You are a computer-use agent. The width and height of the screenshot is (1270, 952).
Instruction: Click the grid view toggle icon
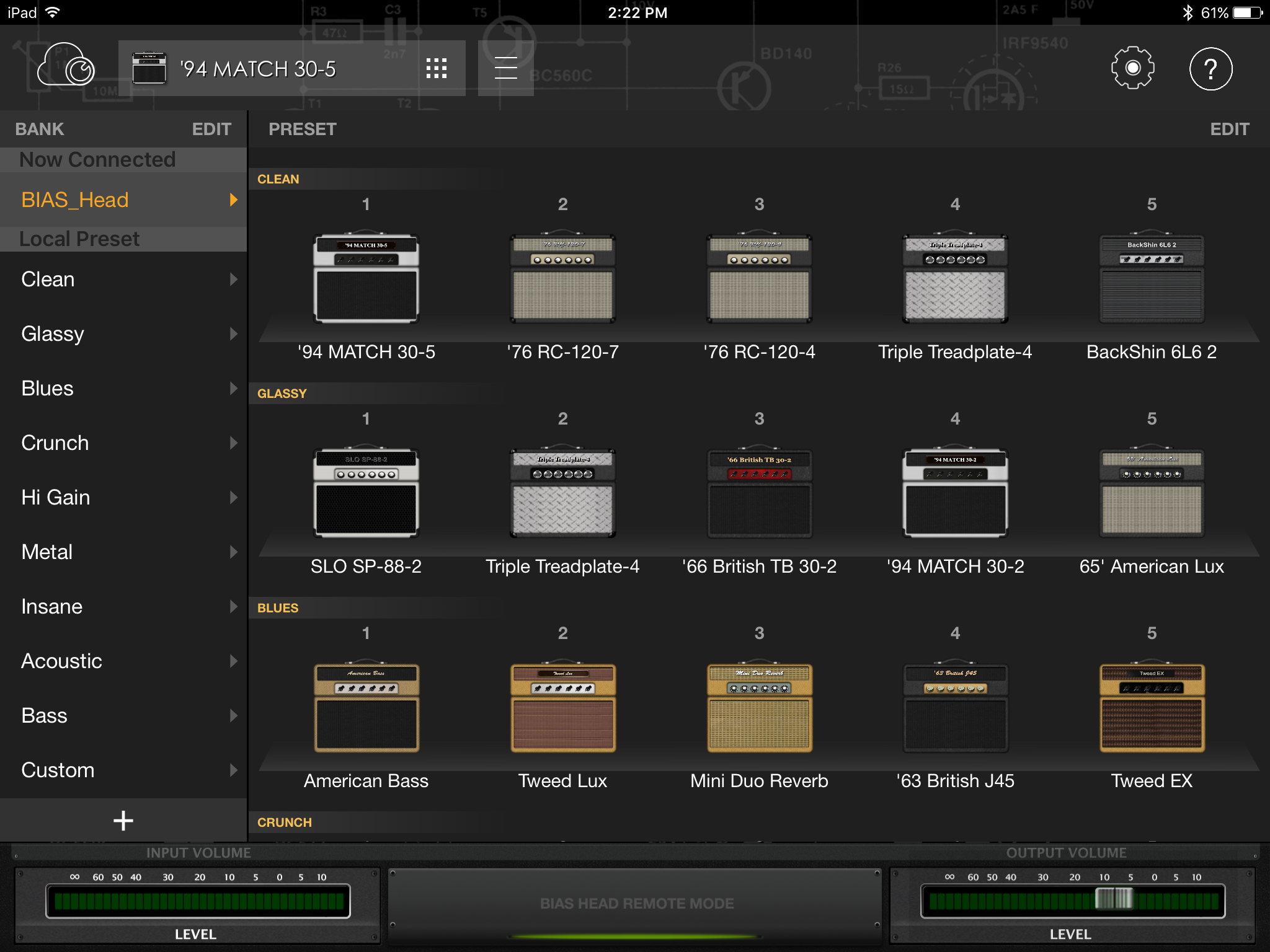[x=435, y=67]
